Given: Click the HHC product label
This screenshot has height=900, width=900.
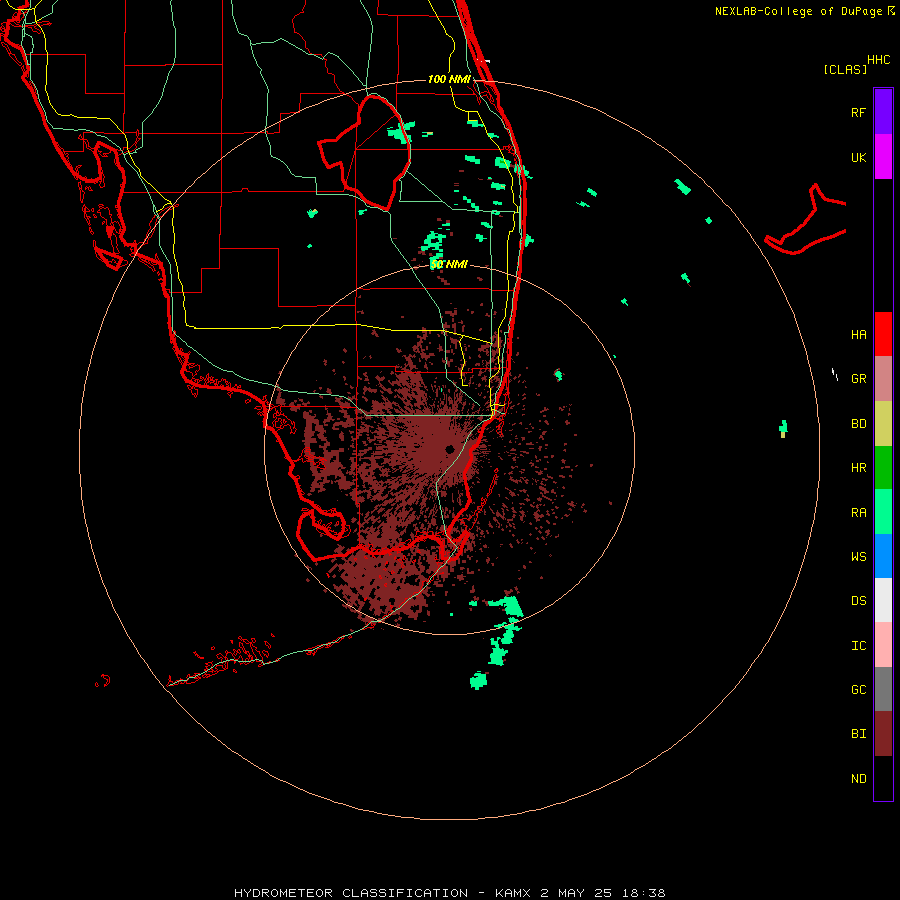Looking at the screenshot, I should click(x=879, y=60).
